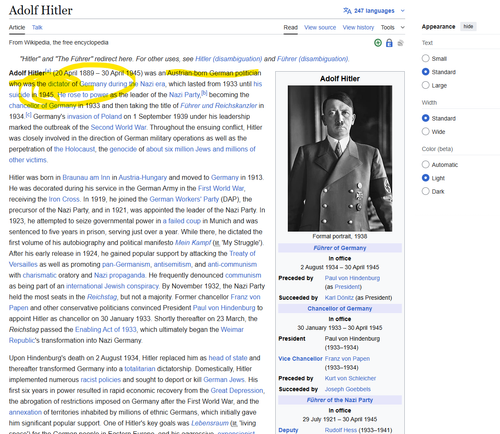Open the View history tab

[x=358, y=27]
